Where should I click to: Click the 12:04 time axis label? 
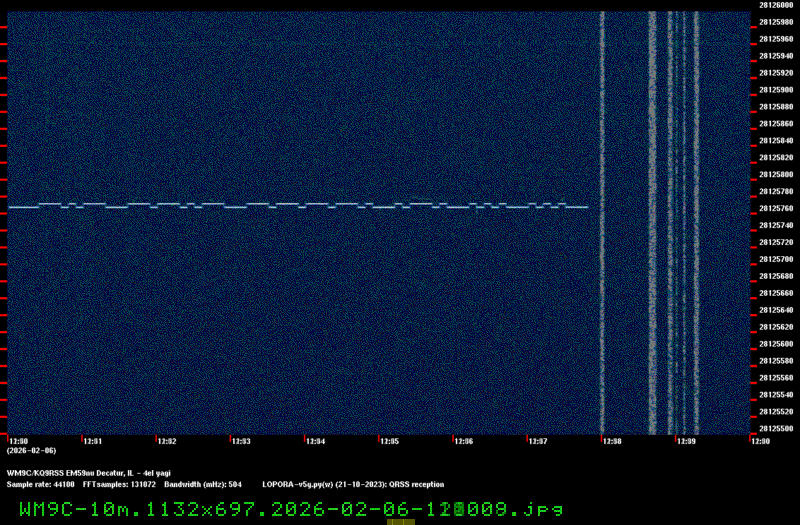315,441
